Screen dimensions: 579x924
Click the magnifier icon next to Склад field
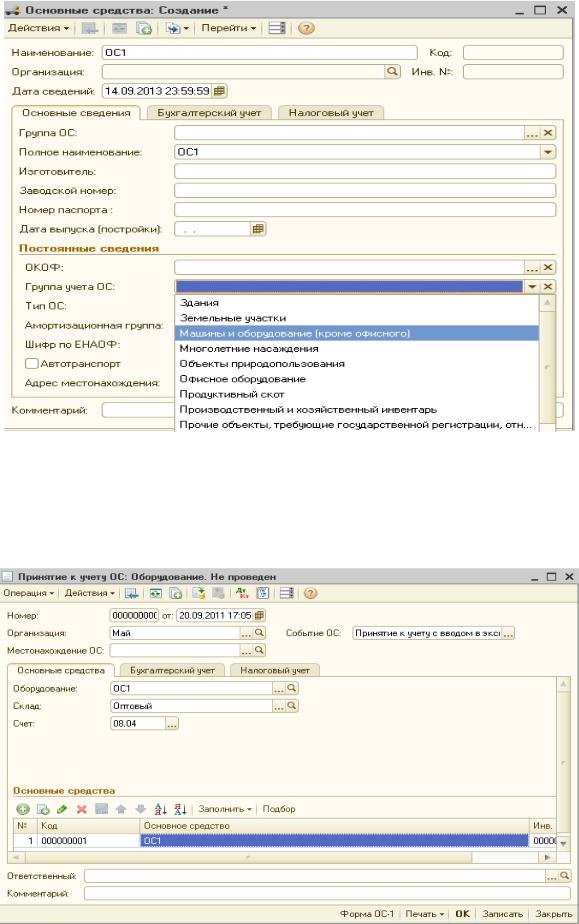tap(291, 705)
